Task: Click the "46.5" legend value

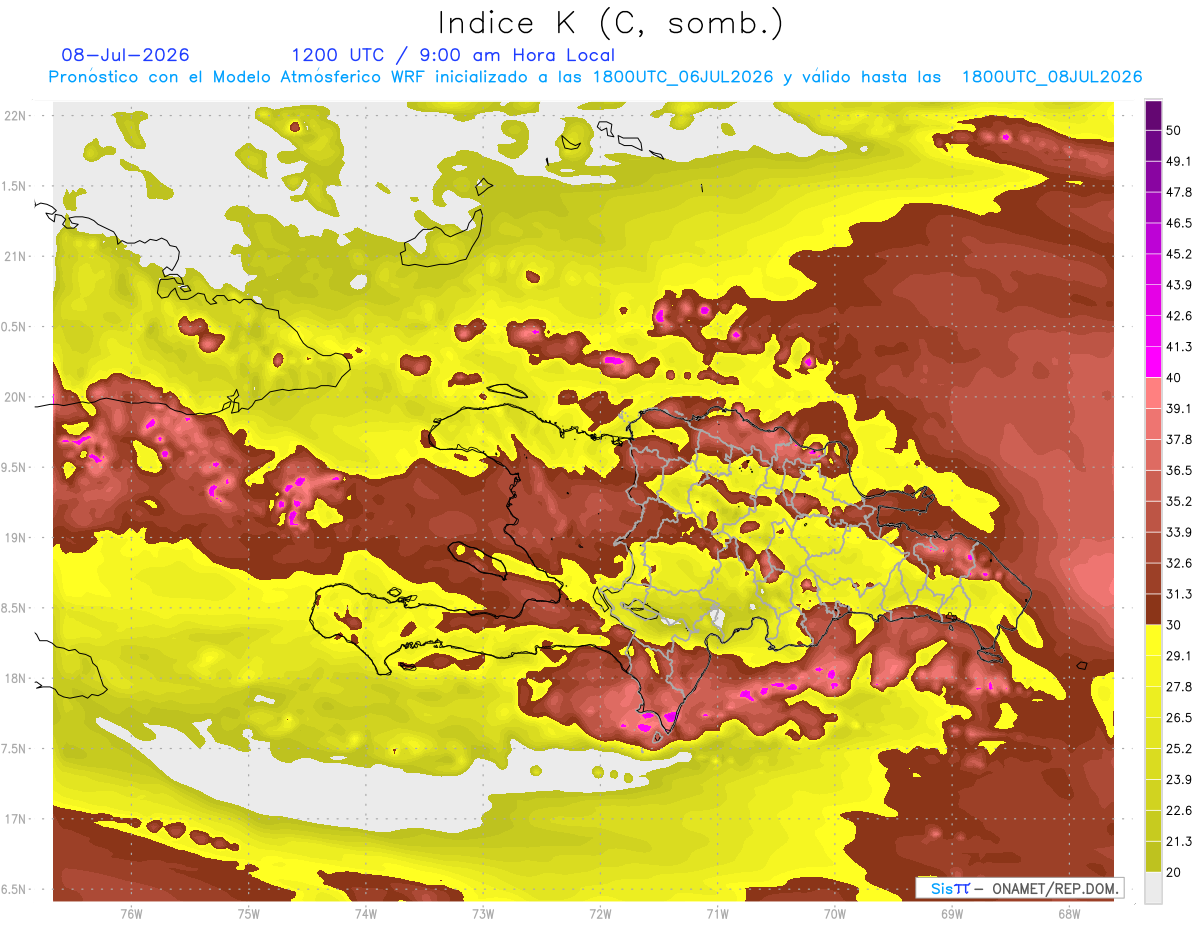Action: point(1178,223)
